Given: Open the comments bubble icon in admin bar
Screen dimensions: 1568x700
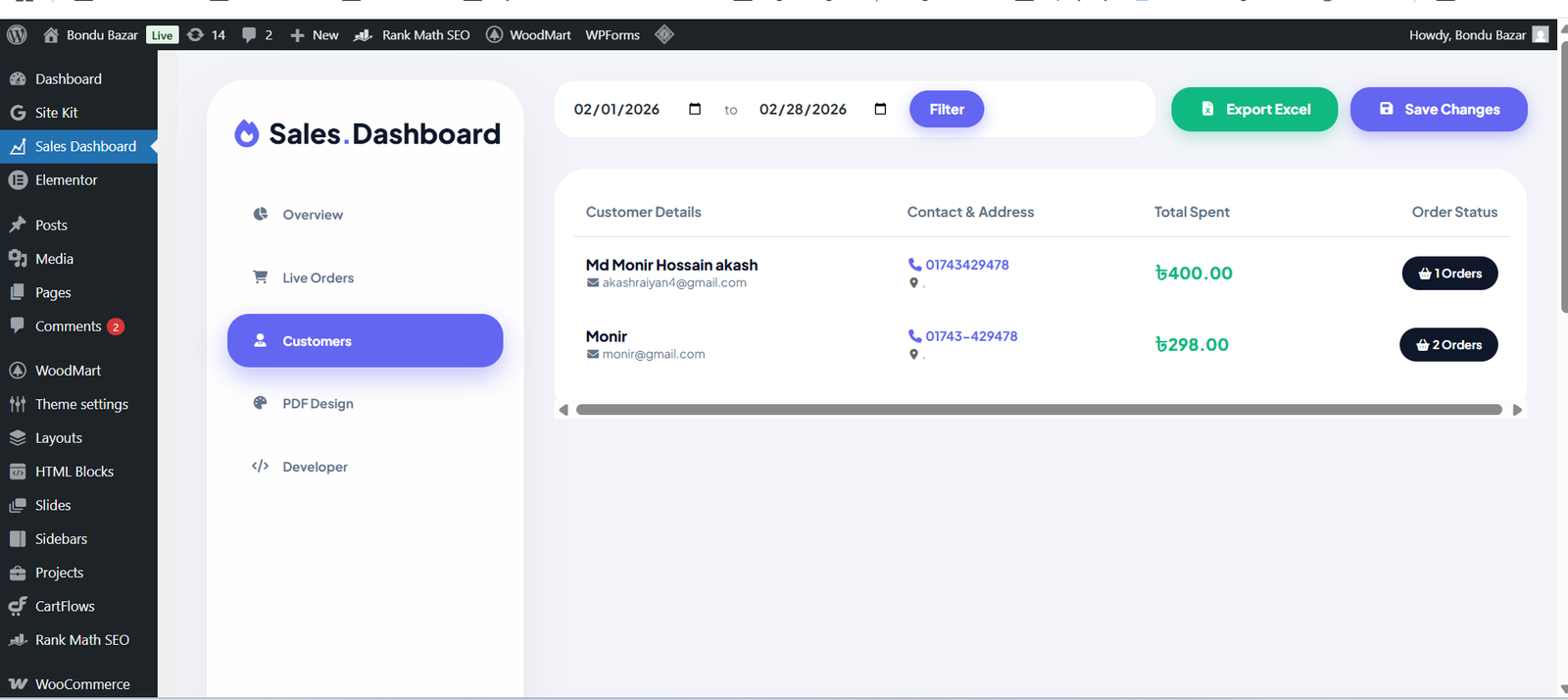Looking at the screenshot, I should (250, 35).
